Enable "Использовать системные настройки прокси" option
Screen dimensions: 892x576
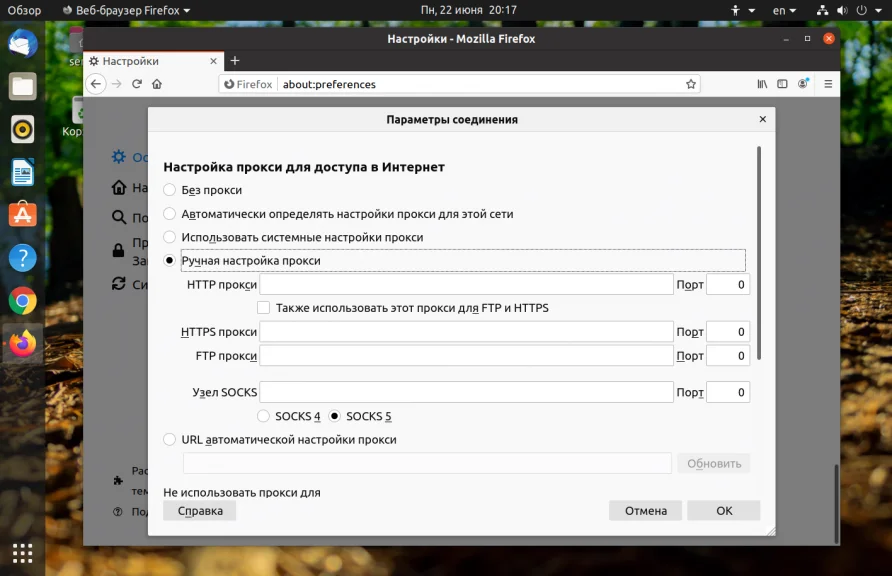point(169,237)
